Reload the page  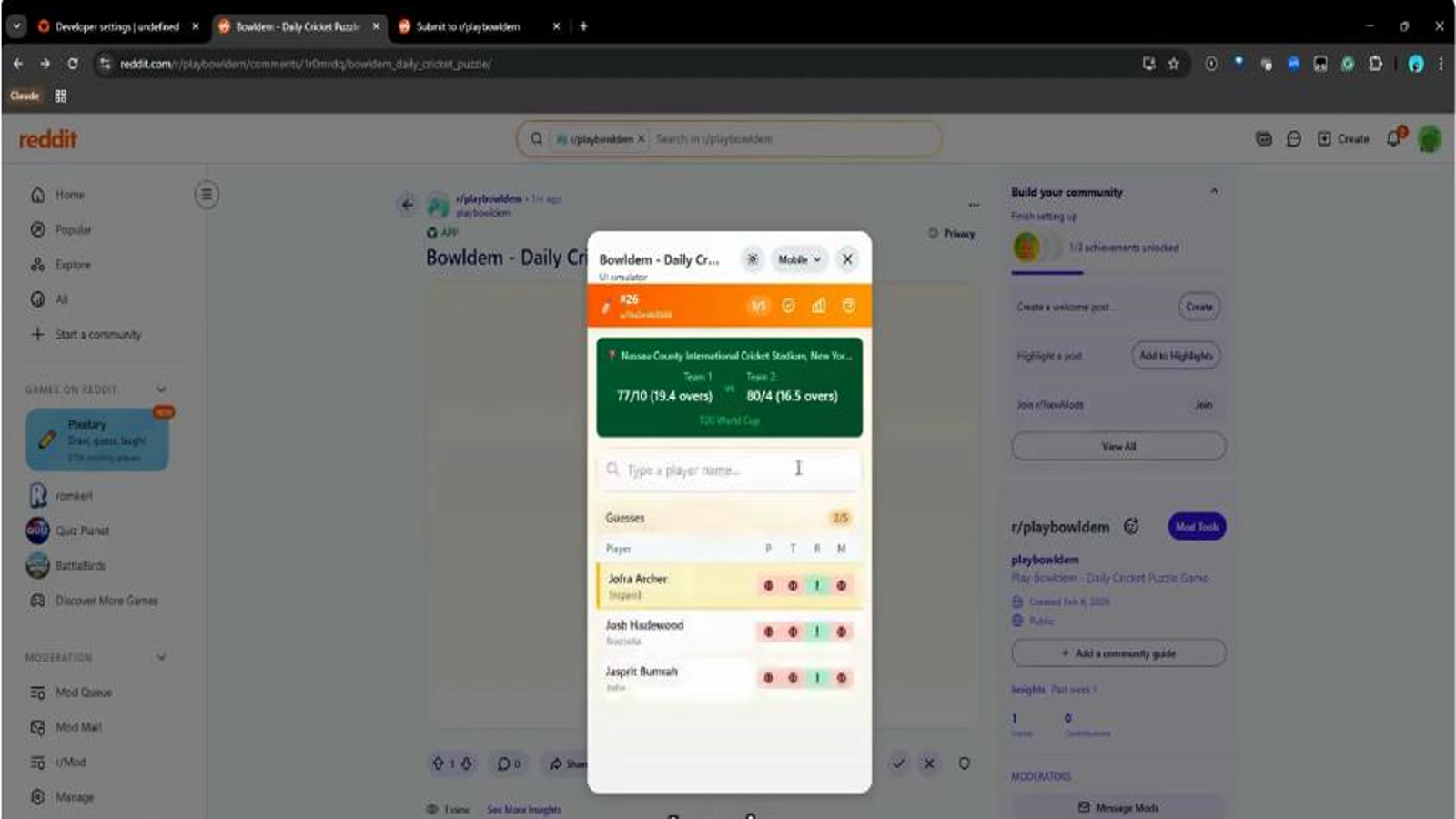[x=73, y=64]
